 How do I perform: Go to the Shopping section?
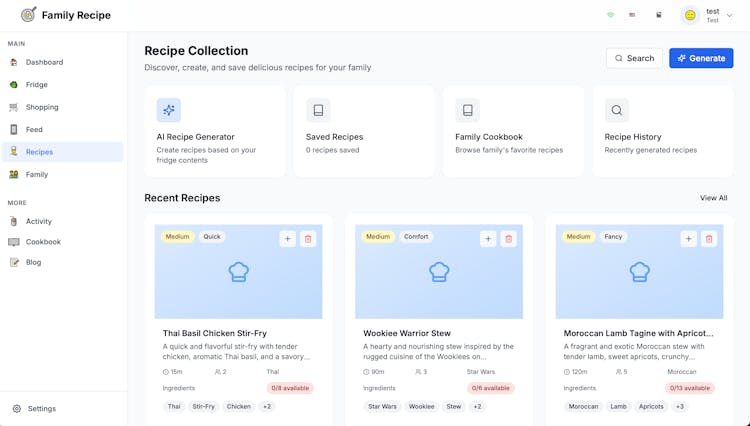[x=41, y=107]
